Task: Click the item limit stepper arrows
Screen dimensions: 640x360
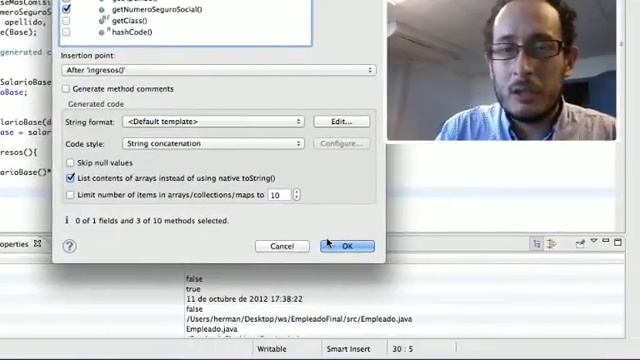Action: [297, 195]
